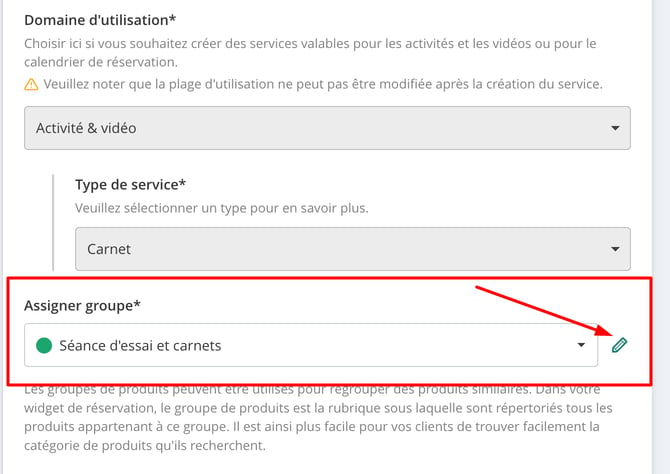Click the Activité & vidéo value text

pos(86,128)
